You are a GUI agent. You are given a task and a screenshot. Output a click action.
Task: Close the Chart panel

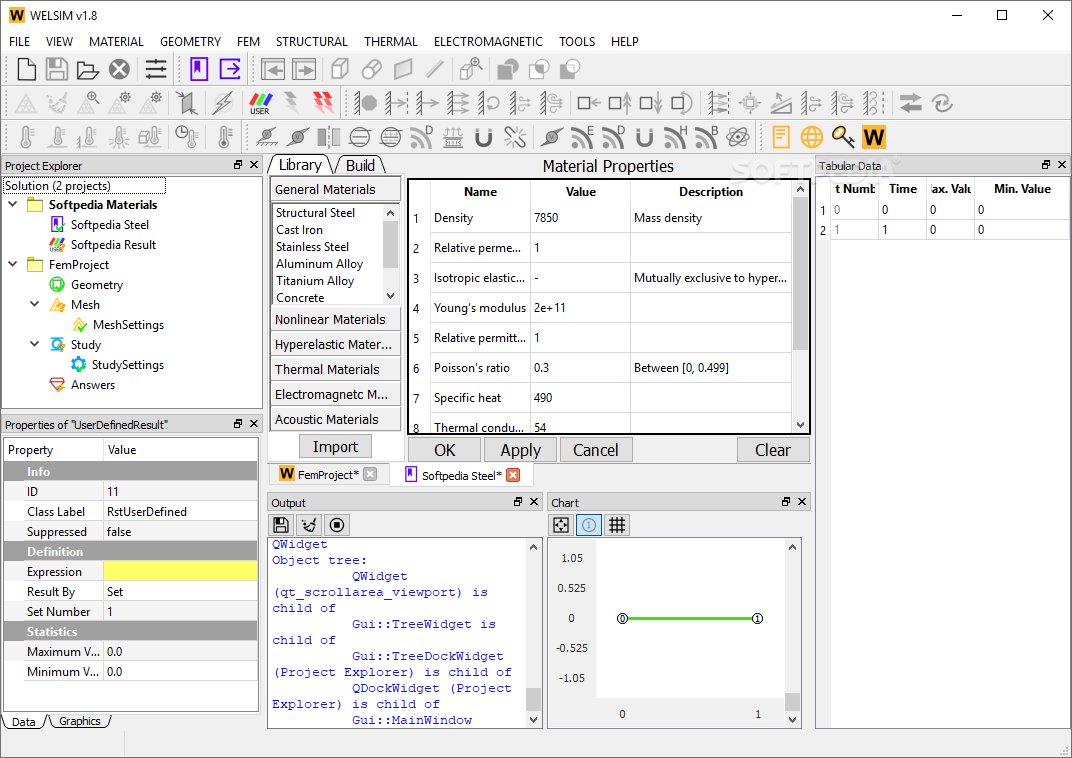pyautogui.click(x=802, y=502)
